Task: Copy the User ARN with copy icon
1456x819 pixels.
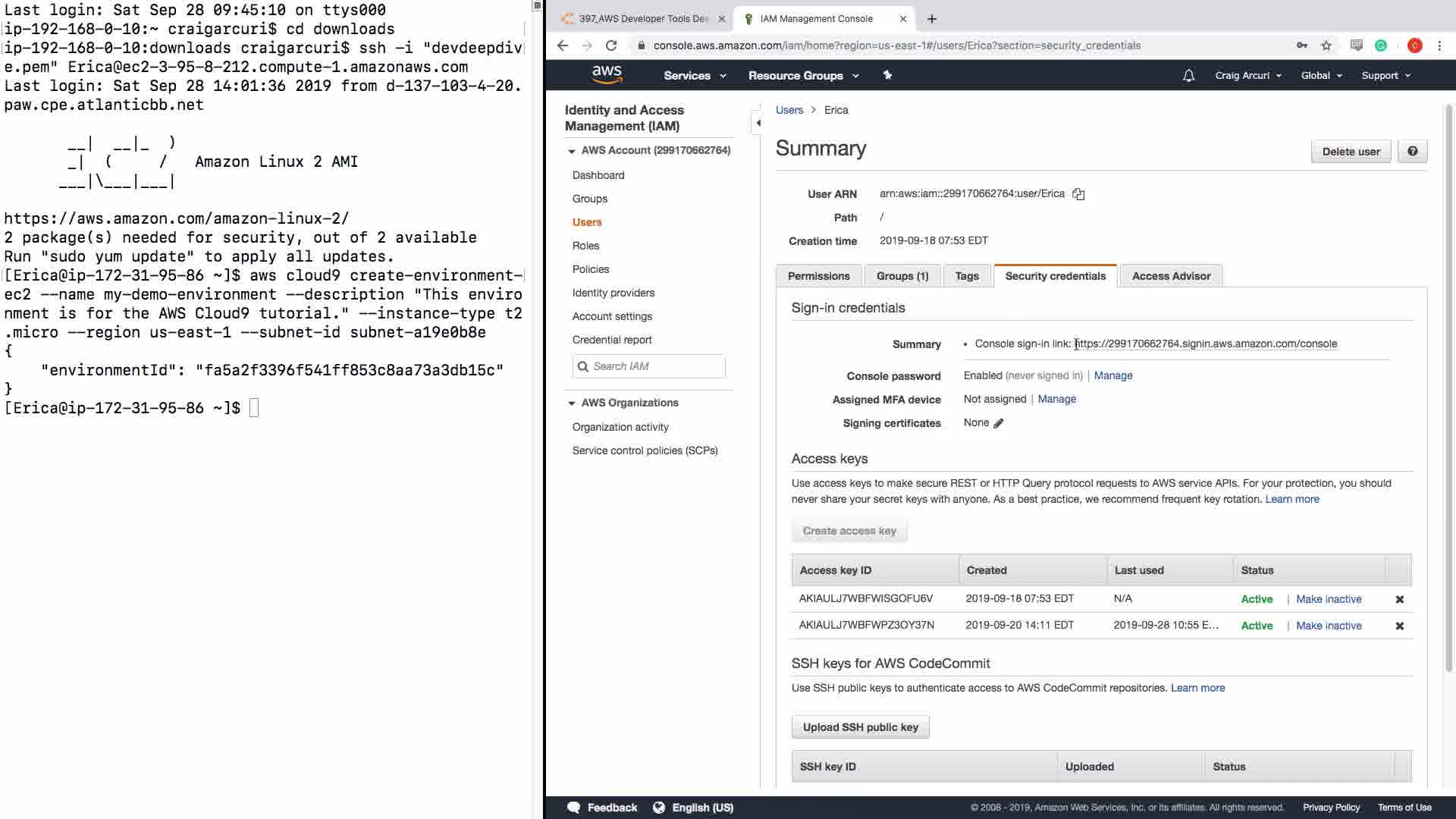Action: (1078, 194)
